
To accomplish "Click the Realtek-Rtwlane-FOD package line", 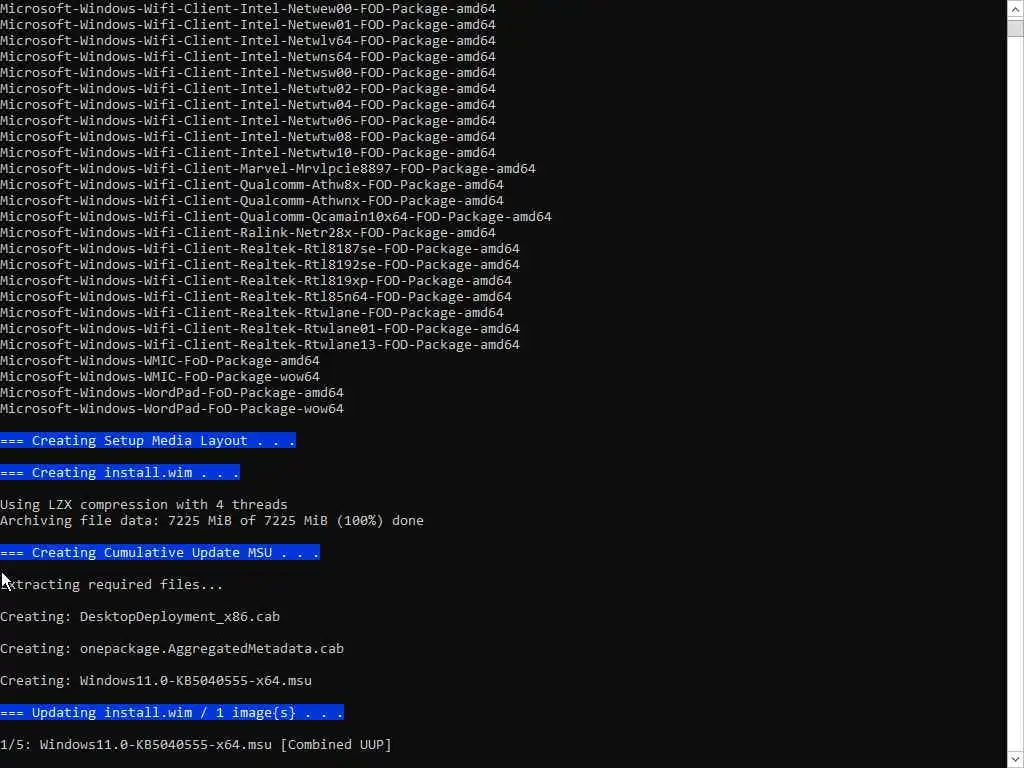I will point(252,313).
